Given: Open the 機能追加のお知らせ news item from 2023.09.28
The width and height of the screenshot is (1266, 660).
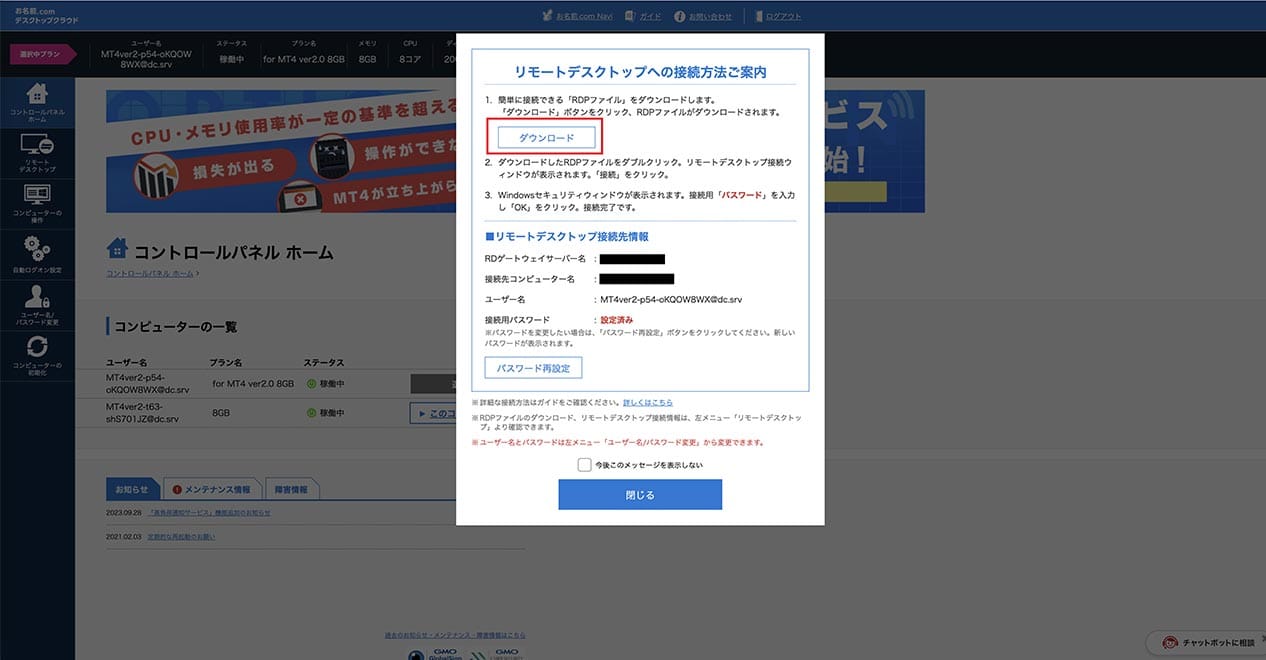Looking at the screenshot, I should 210,512.
